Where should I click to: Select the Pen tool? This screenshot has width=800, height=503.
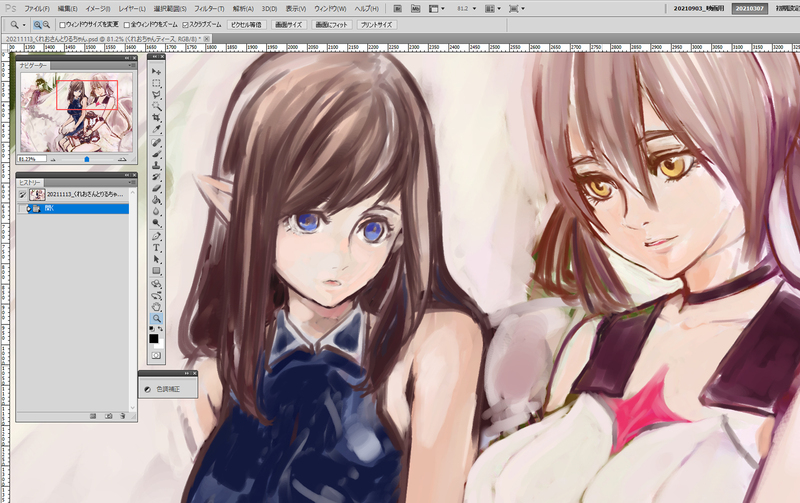[x=157, y=237]
